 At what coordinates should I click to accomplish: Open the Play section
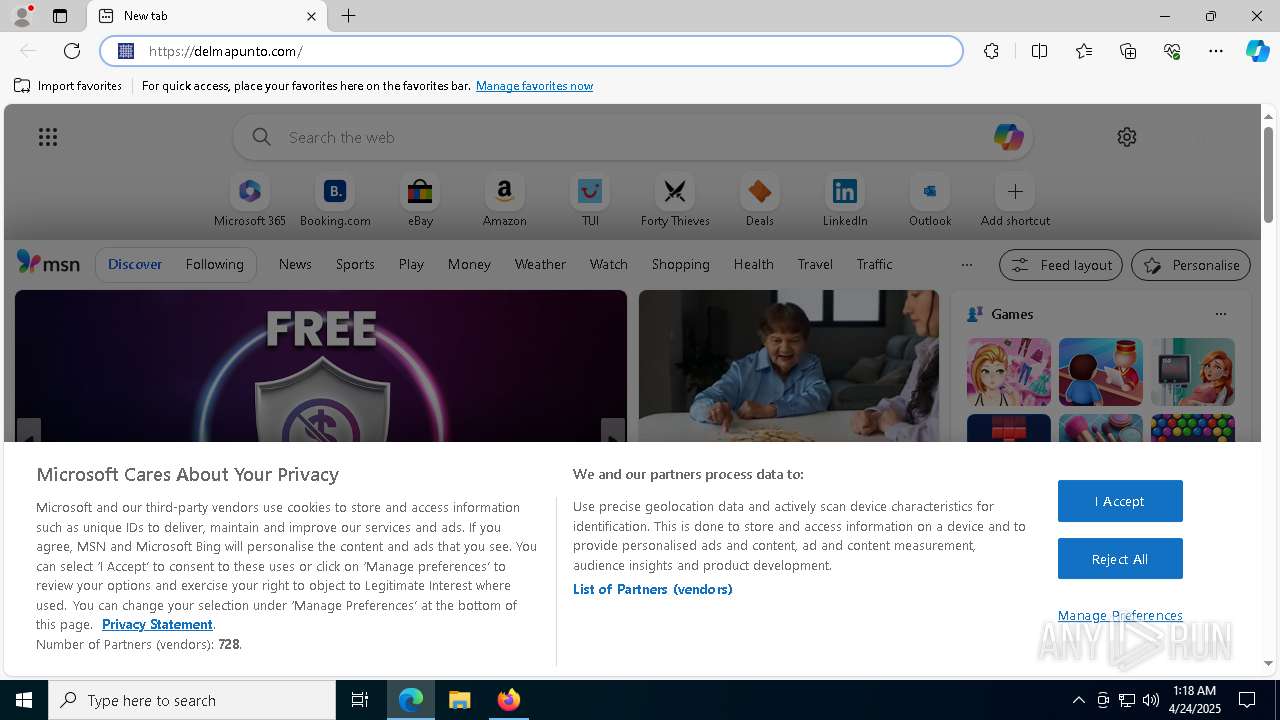click(x=411, y=264)
